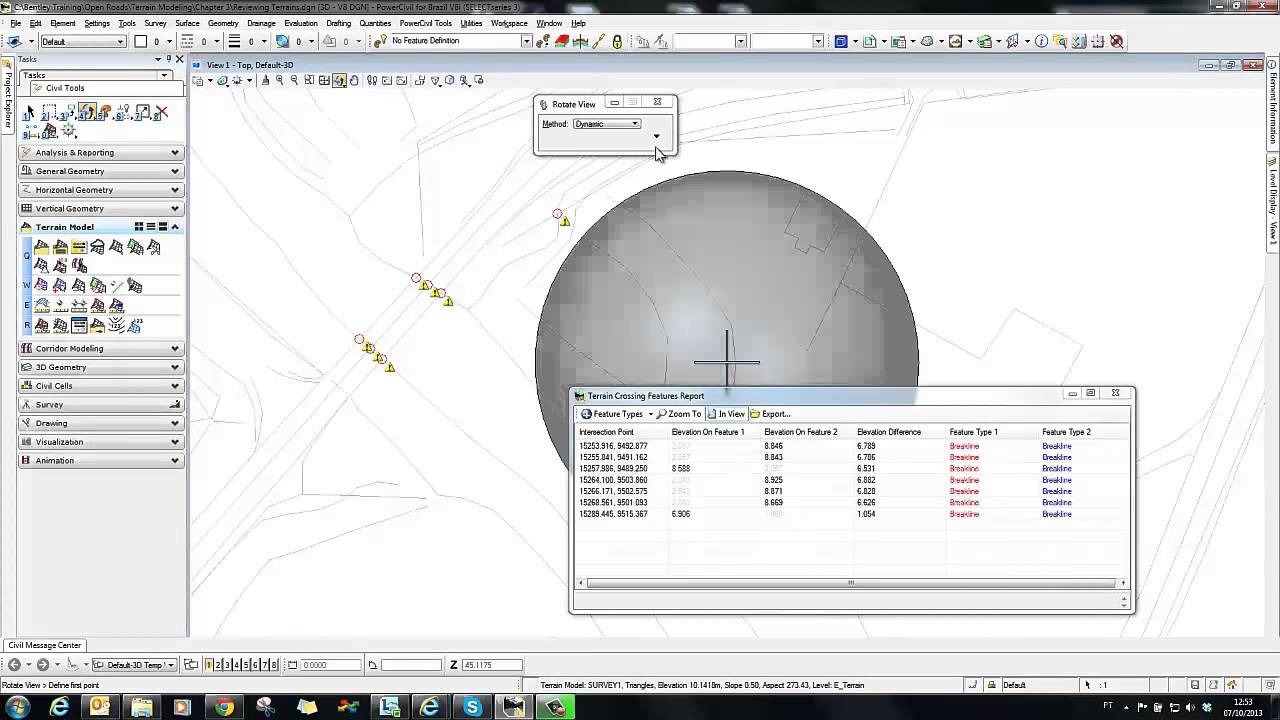This screenshot has width=1280, height=720.
Task: Toggle view 8 button in view group
Action: (274, 665)
